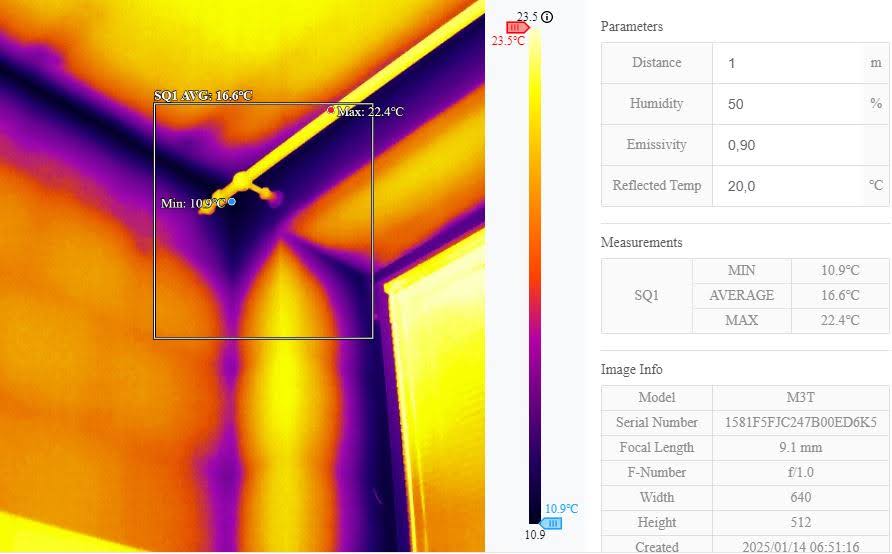The image size is (892, 554).
Task: Click the blue Min 10.9°C point marker
Action: 232,201
